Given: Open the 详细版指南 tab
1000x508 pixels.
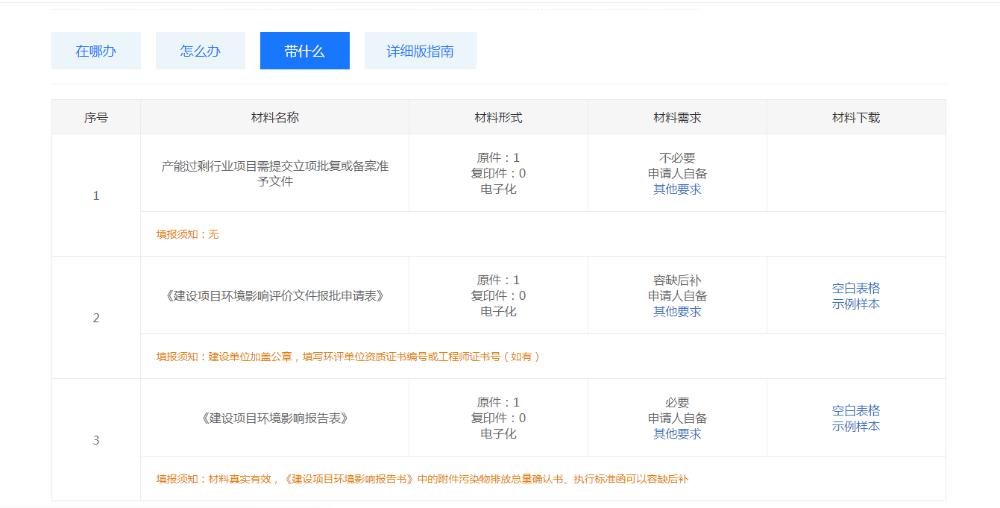Looking at the screenshot, I should click(x=420, y=51).
